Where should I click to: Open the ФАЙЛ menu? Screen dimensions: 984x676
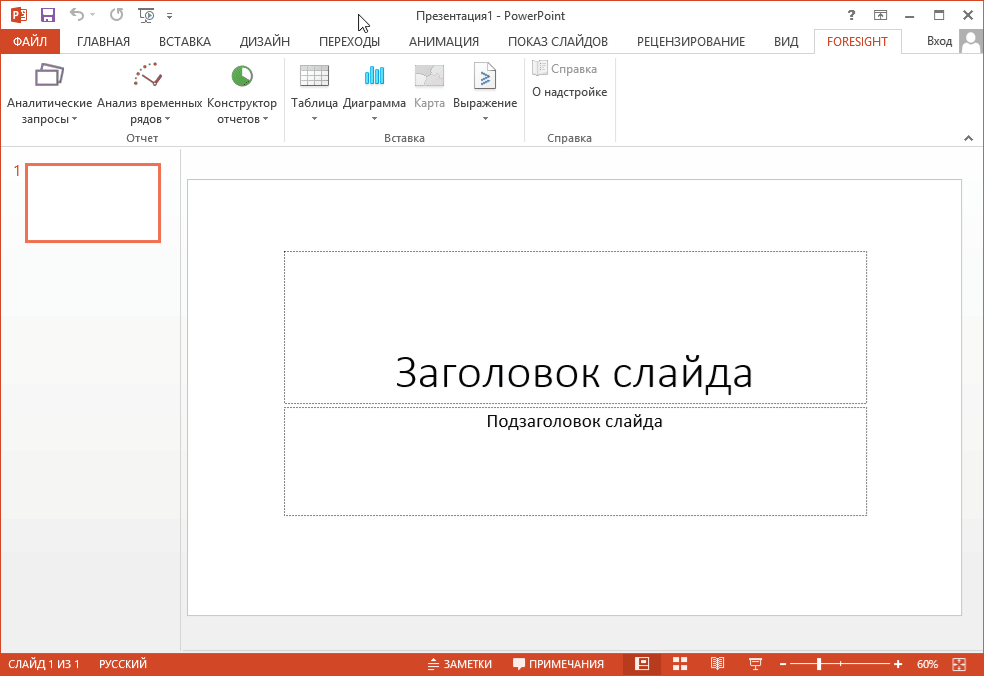click(30, 41)
